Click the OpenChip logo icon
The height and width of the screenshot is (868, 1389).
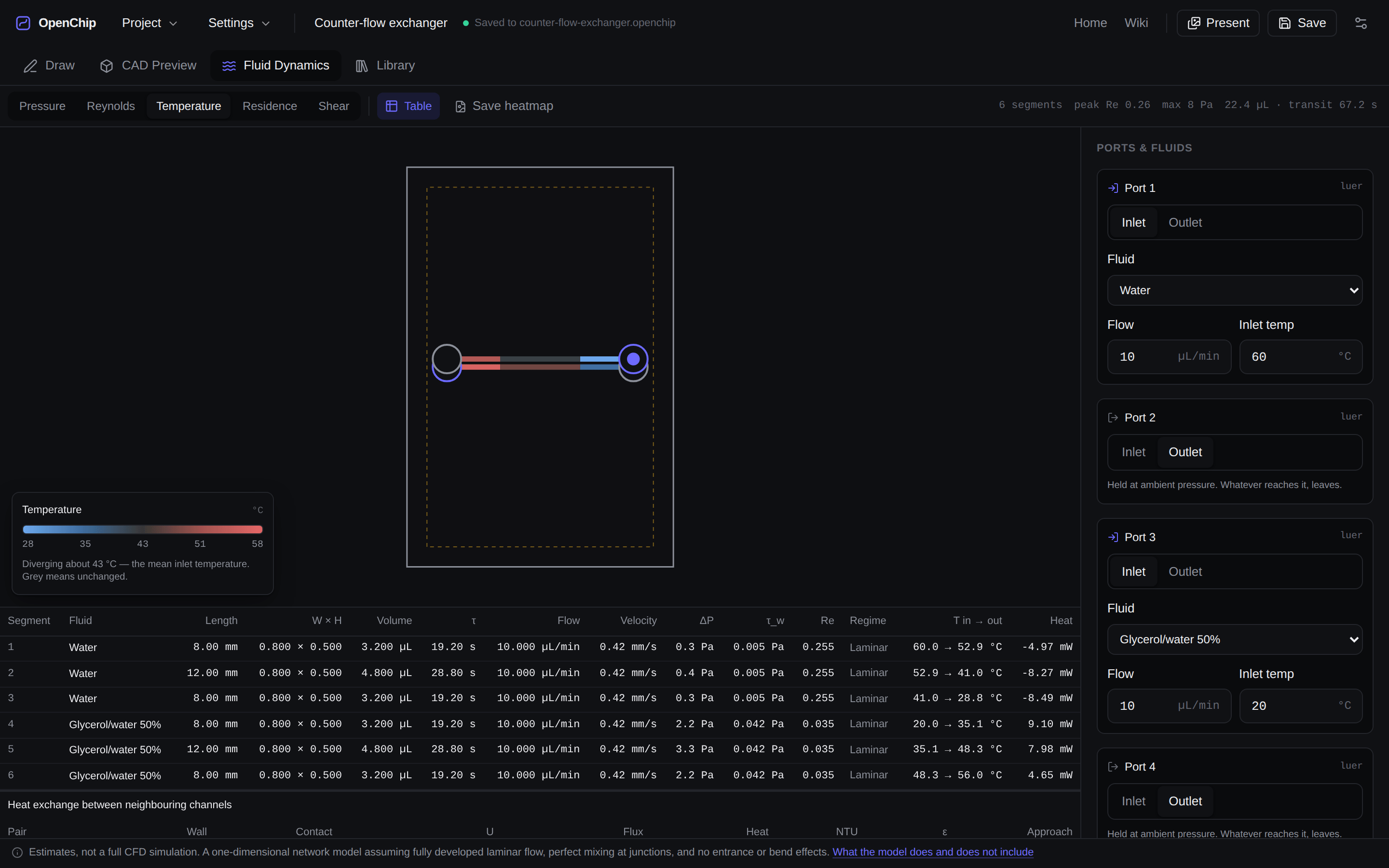tap(23, 23)
